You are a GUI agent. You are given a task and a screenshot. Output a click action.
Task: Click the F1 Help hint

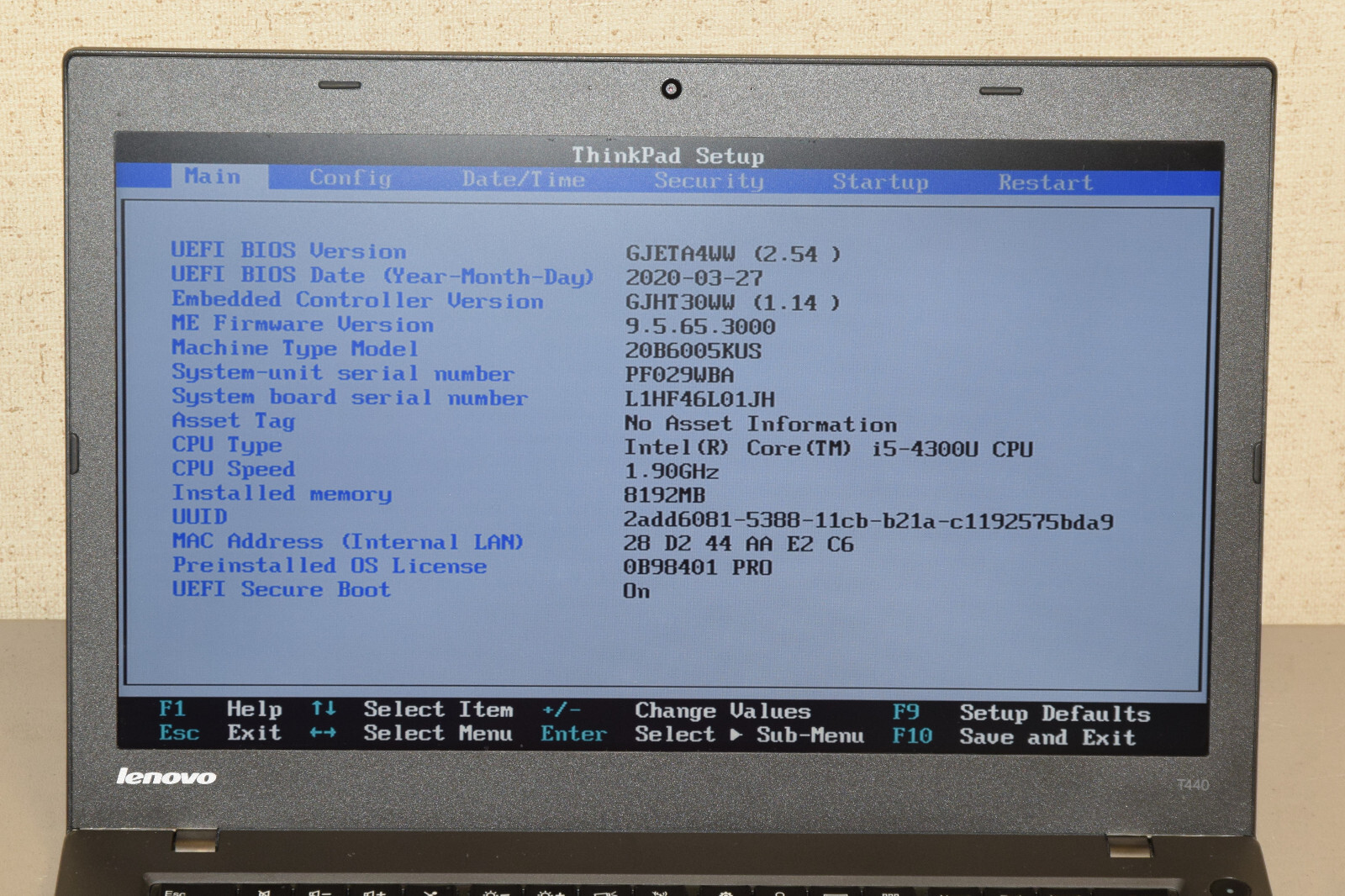pos(221,709)
